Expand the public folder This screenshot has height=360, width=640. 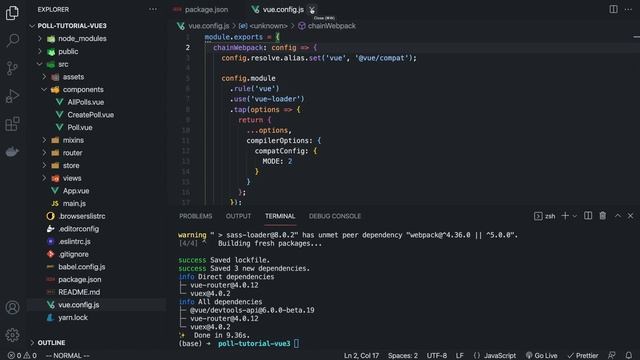[68, 51]
